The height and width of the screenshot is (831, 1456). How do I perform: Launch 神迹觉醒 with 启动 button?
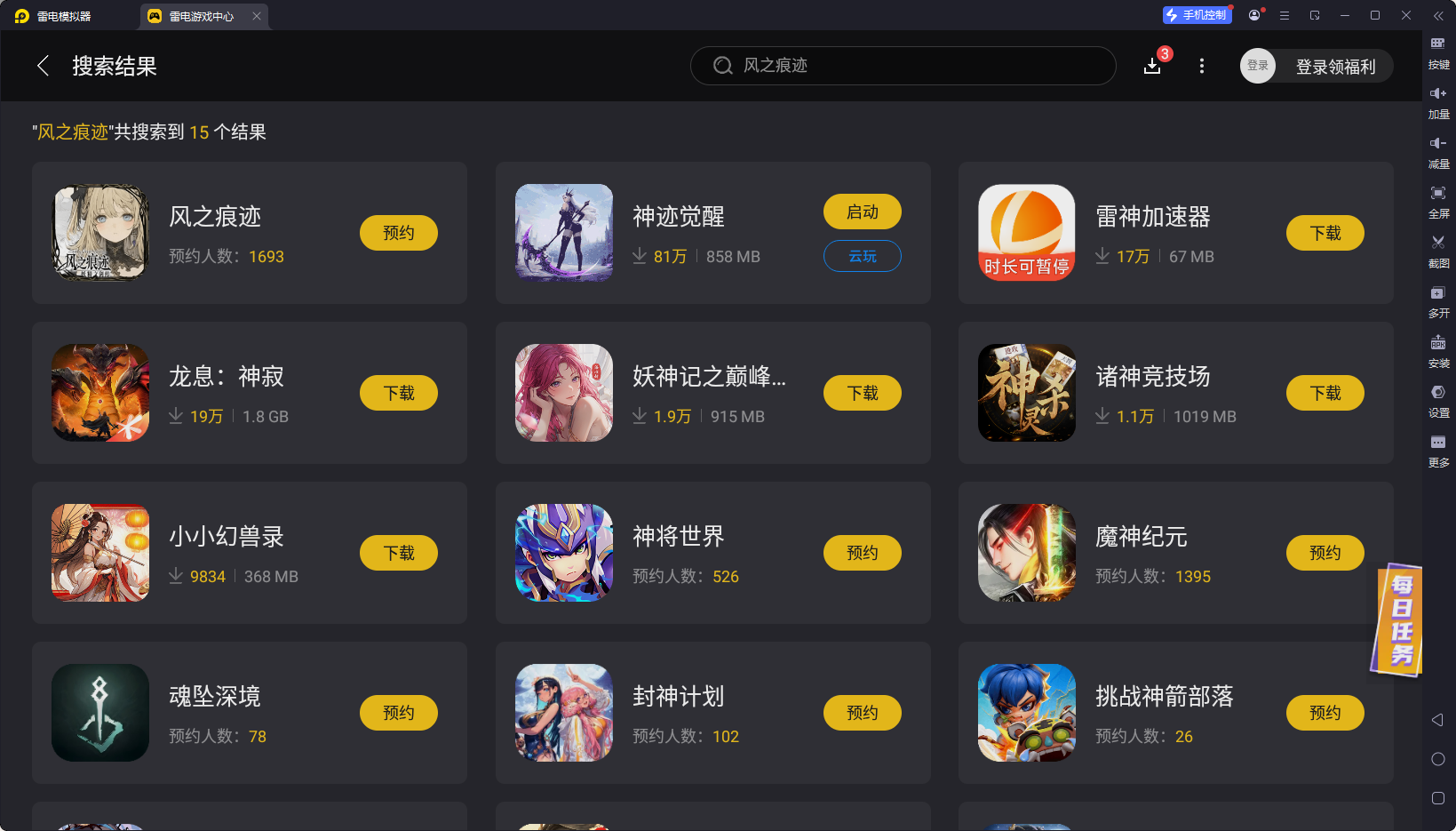(863, 212)
